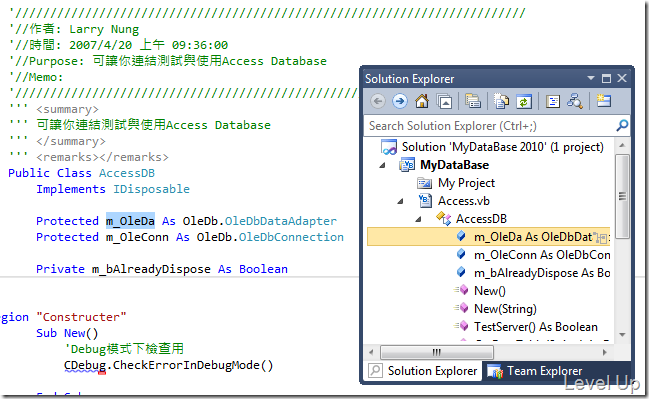Select the AccessDB class label
Screen dimensions: 649x399
tap(481, 219)
